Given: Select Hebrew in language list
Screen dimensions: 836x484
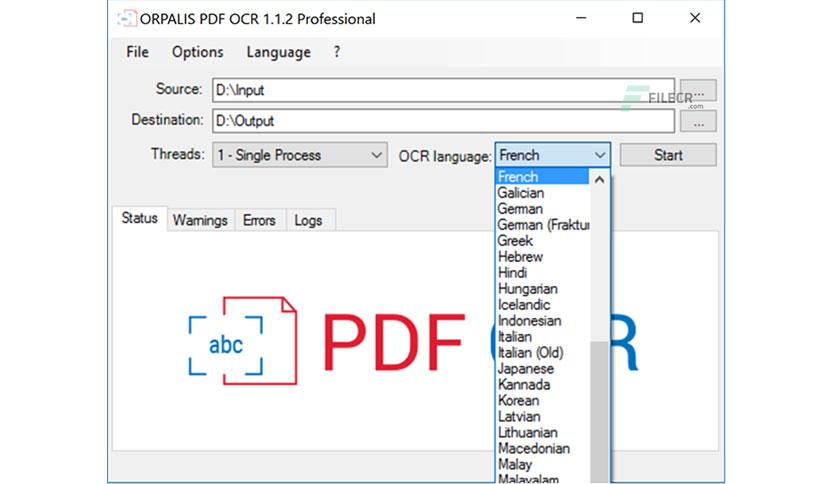Looking at the screenshot, I should 542,256.
